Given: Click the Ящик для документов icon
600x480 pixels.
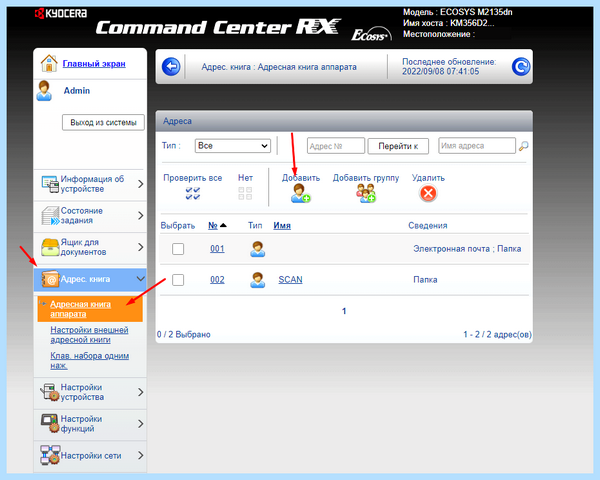Looking at the screenshot, I should tap(50, 247).
